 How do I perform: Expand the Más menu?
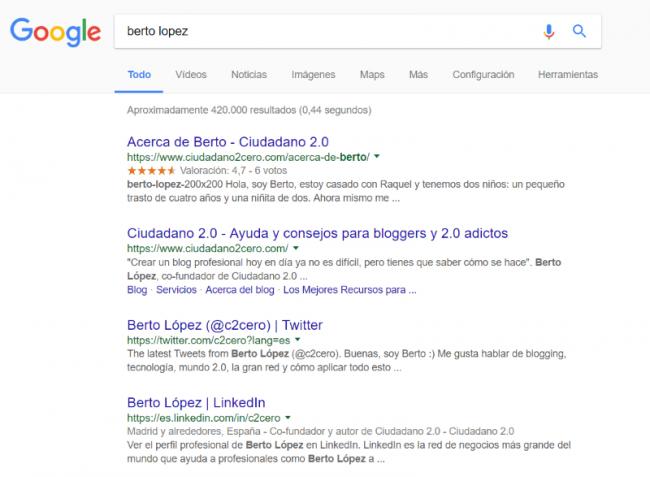418,75
